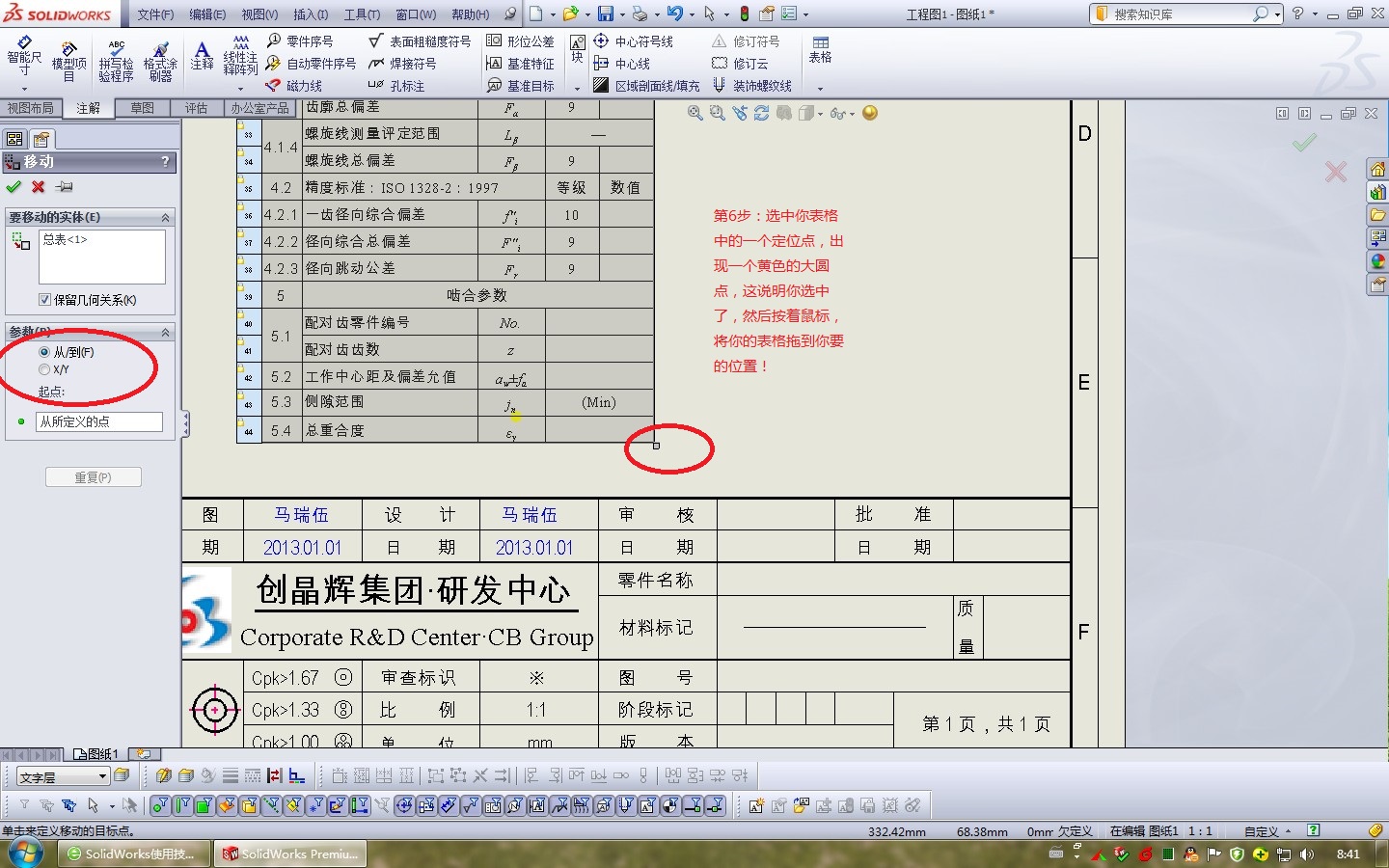Insert a 表面粗糙度符号 surface finish symbol
1389x868 pixels.
(x=420, y=41)
